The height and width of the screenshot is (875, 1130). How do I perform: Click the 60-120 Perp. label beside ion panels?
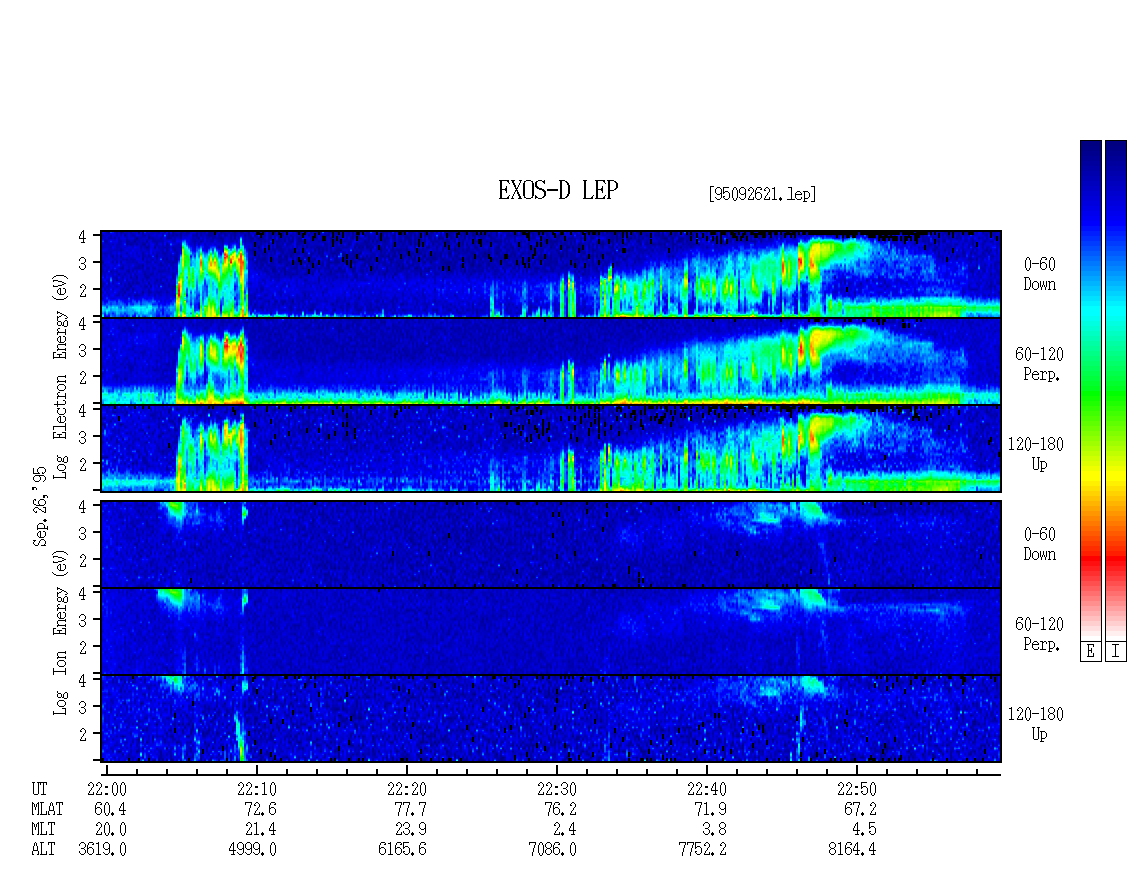tap(1039, 634)
